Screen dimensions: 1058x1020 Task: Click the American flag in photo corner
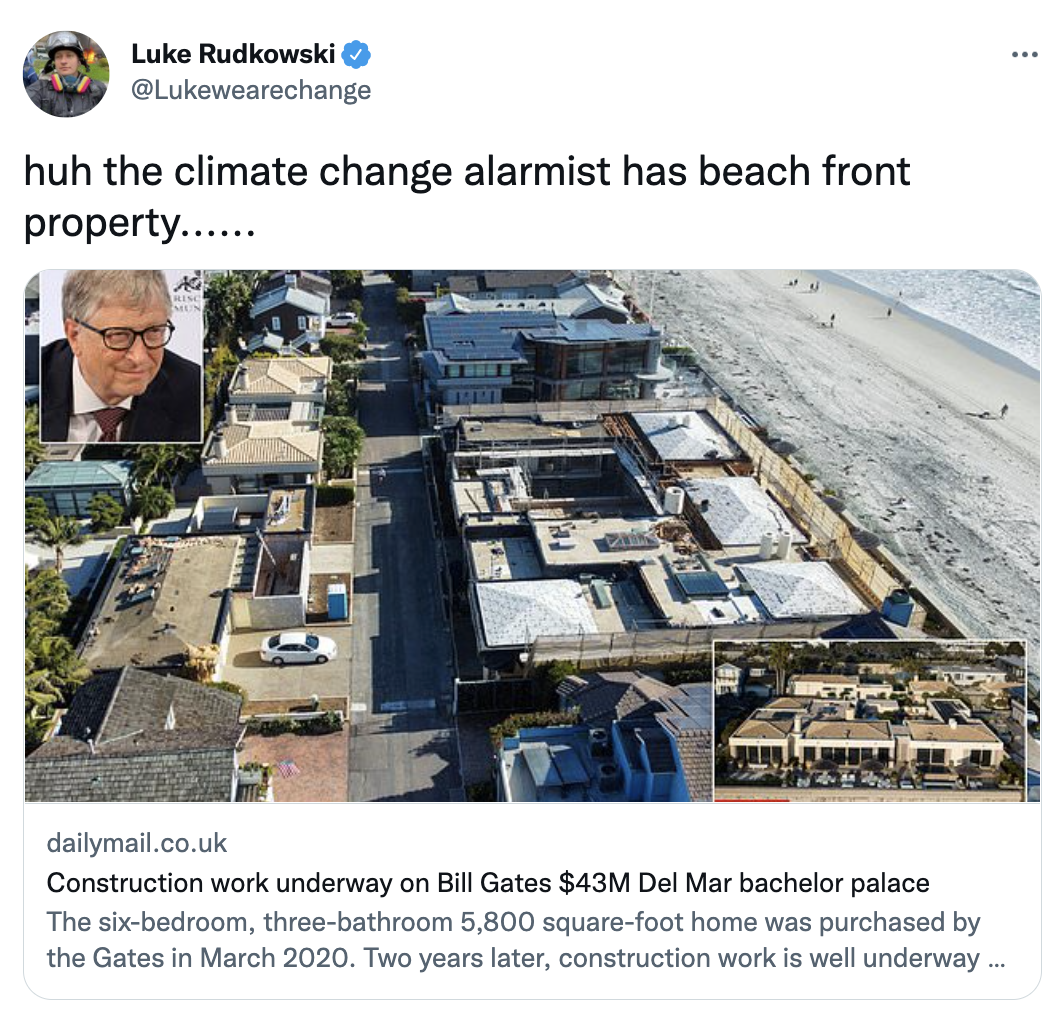click(x=288, y=768)
